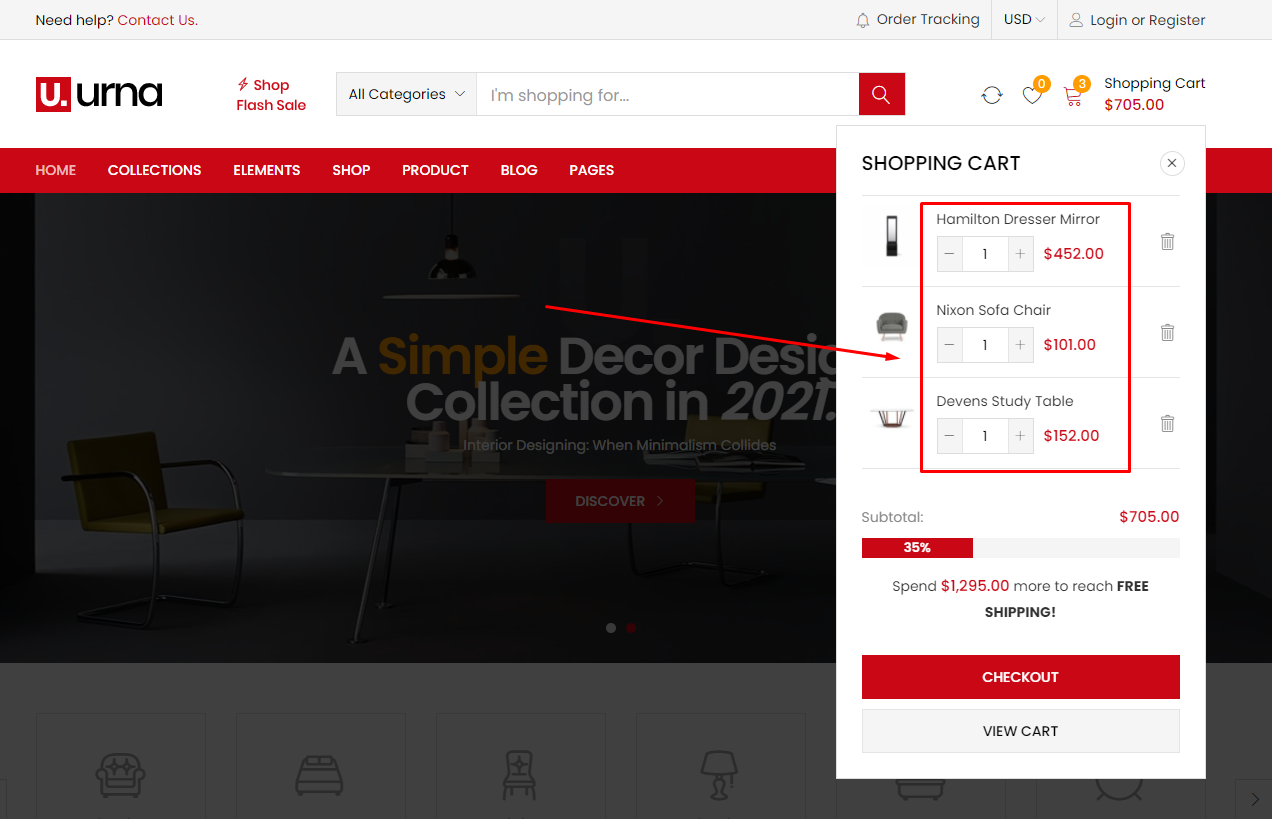Image resolution: width=1272 pixels, height=819 pixels.
Task: Click the Shop Flash Sale lightning link
Action: pyautogui.click(x=271, y=95)
